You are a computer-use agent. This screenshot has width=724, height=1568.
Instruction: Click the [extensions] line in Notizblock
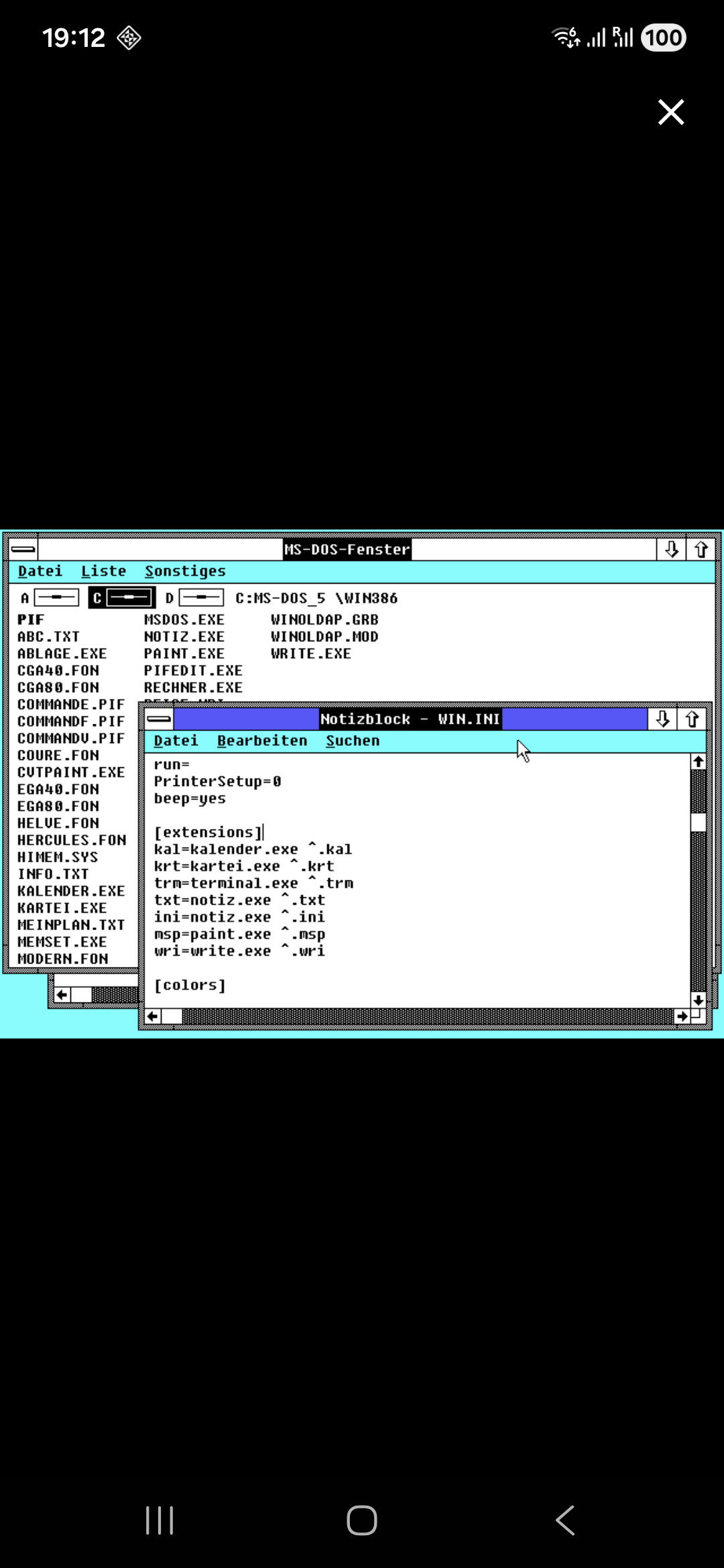coord(208,832)
